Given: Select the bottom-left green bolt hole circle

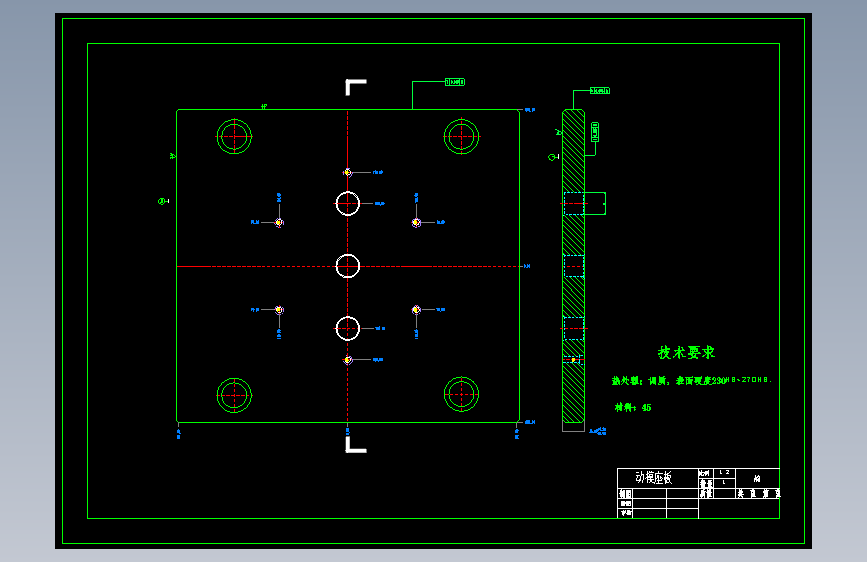Looking at the screenshot, I should click(234, 395).
